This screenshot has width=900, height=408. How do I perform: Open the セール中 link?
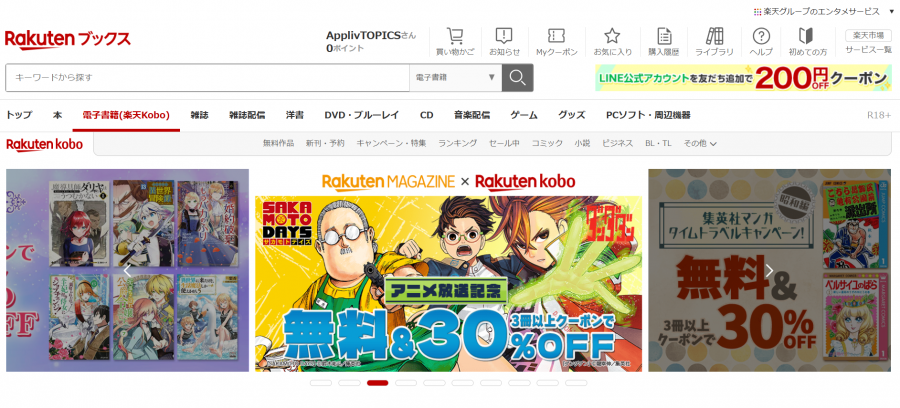505,143
